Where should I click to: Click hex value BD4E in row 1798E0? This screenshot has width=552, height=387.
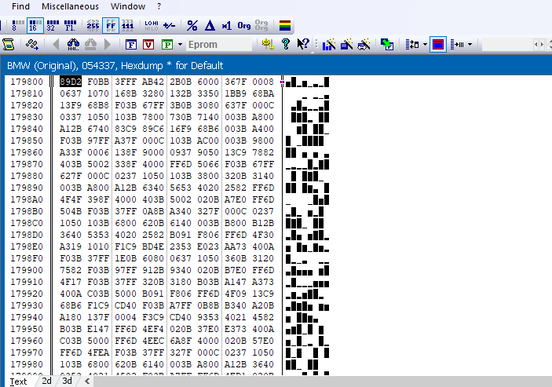point(153,247)
